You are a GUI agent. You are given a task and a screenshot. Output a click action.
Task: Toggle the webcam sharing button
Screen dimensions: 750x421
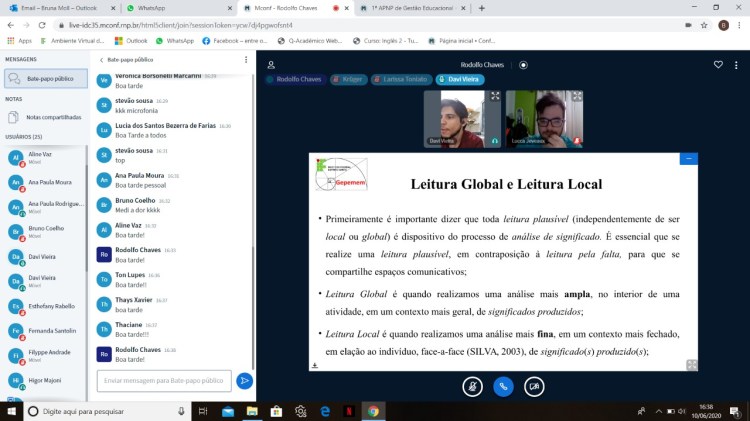[x=535, y=386]
